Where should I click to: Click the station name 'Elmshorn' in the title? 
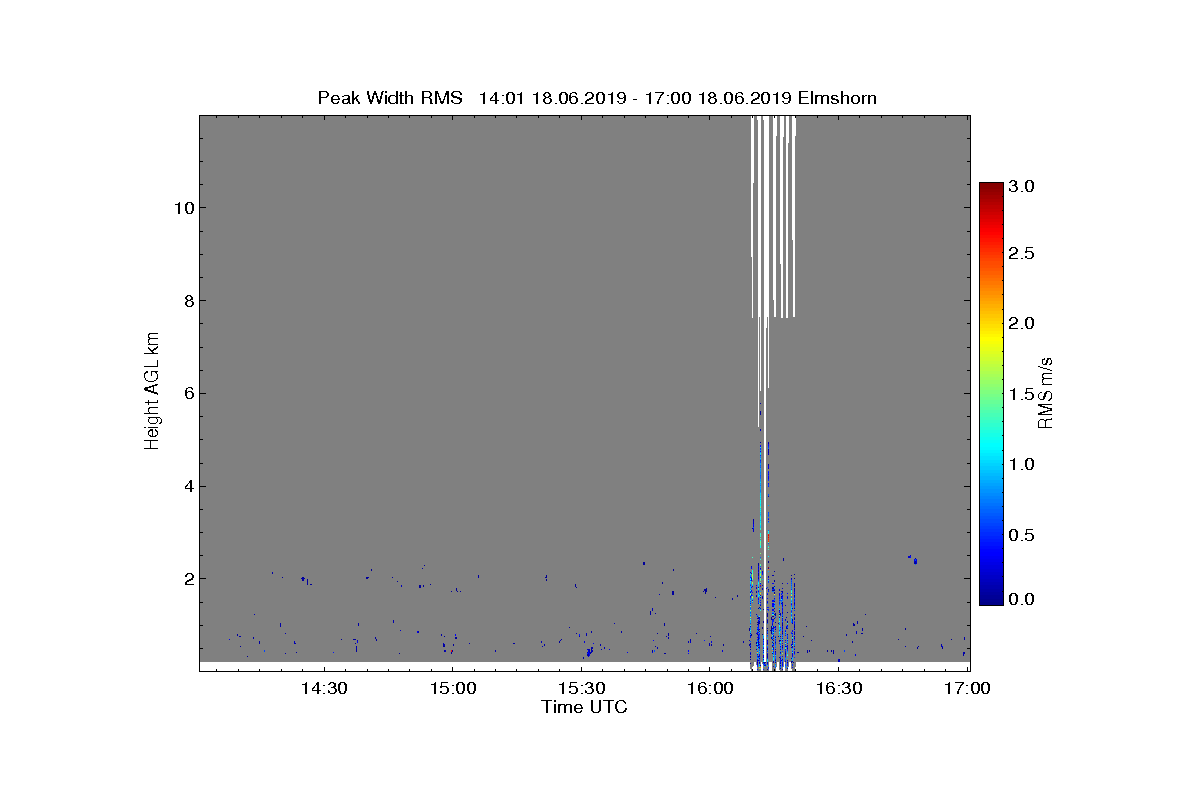click(838, 98)
